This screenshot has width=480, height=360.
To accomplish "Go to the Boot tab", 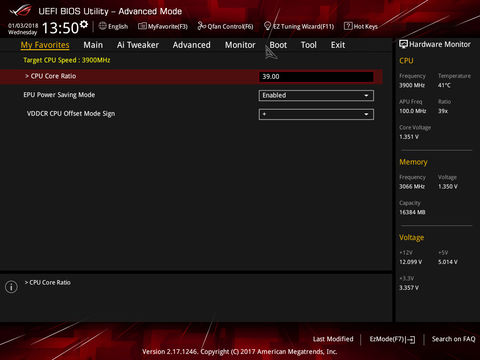I will [278, 45].
